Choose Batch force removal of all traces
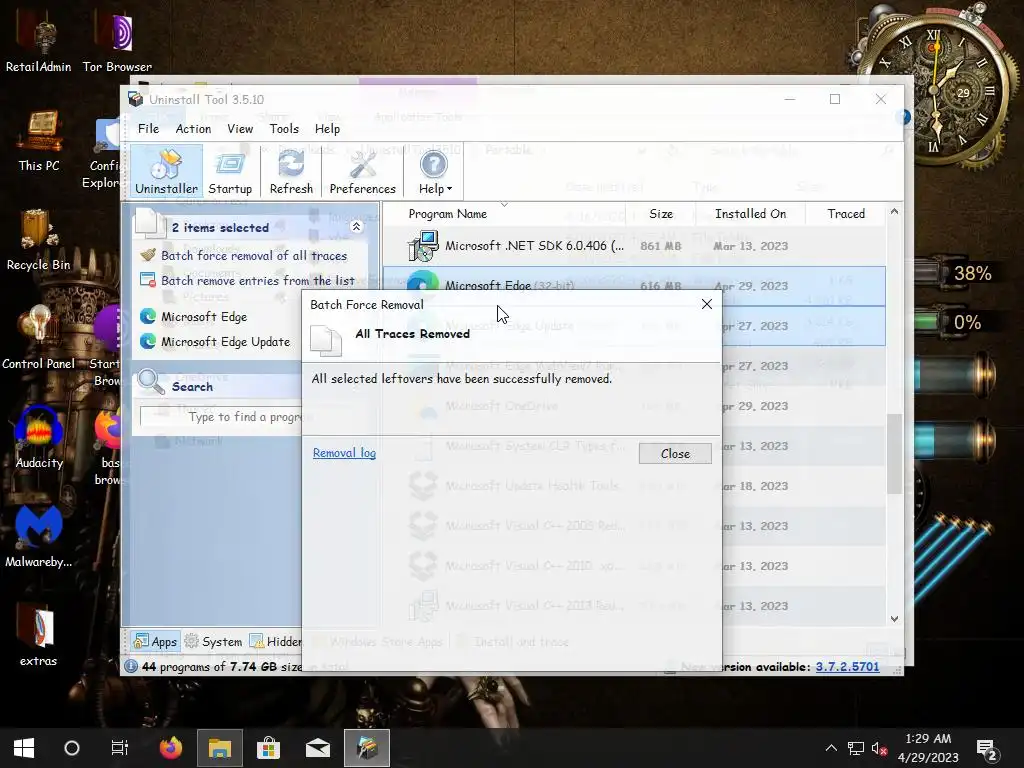Viewport: 1024px width, 768px height. 254,255
